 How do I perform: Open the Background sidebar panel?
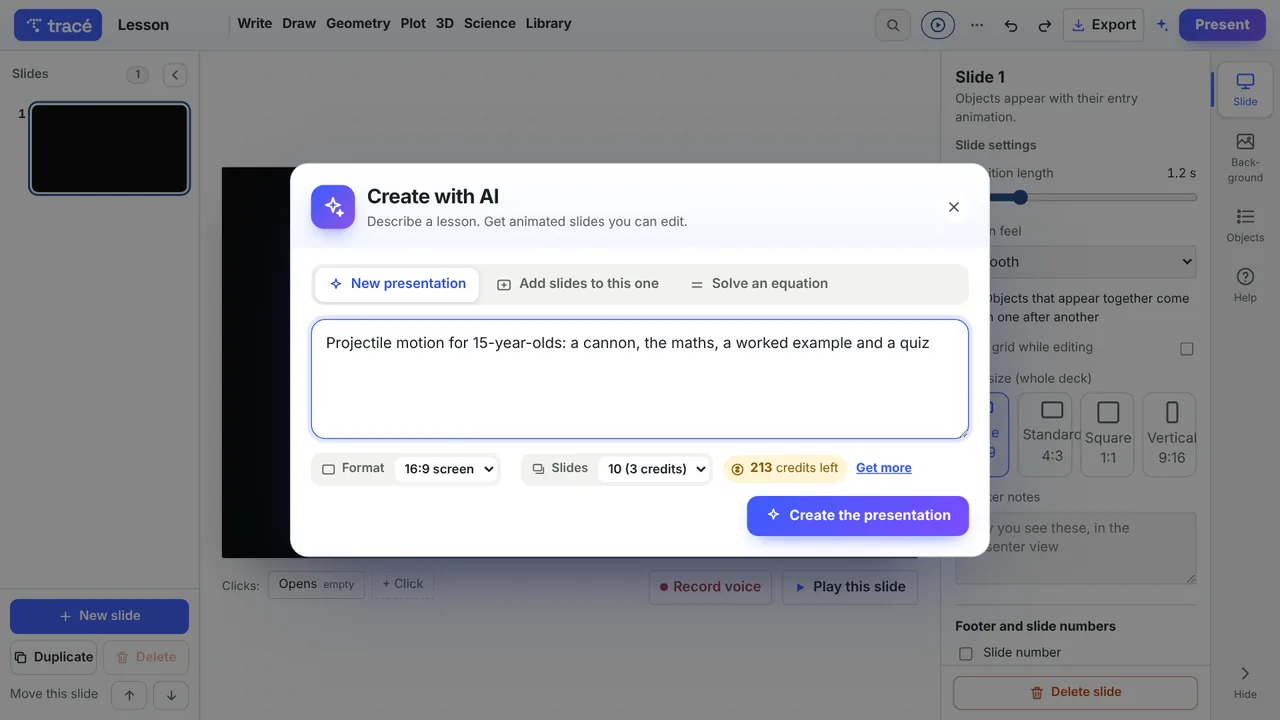pos(1245,157)
